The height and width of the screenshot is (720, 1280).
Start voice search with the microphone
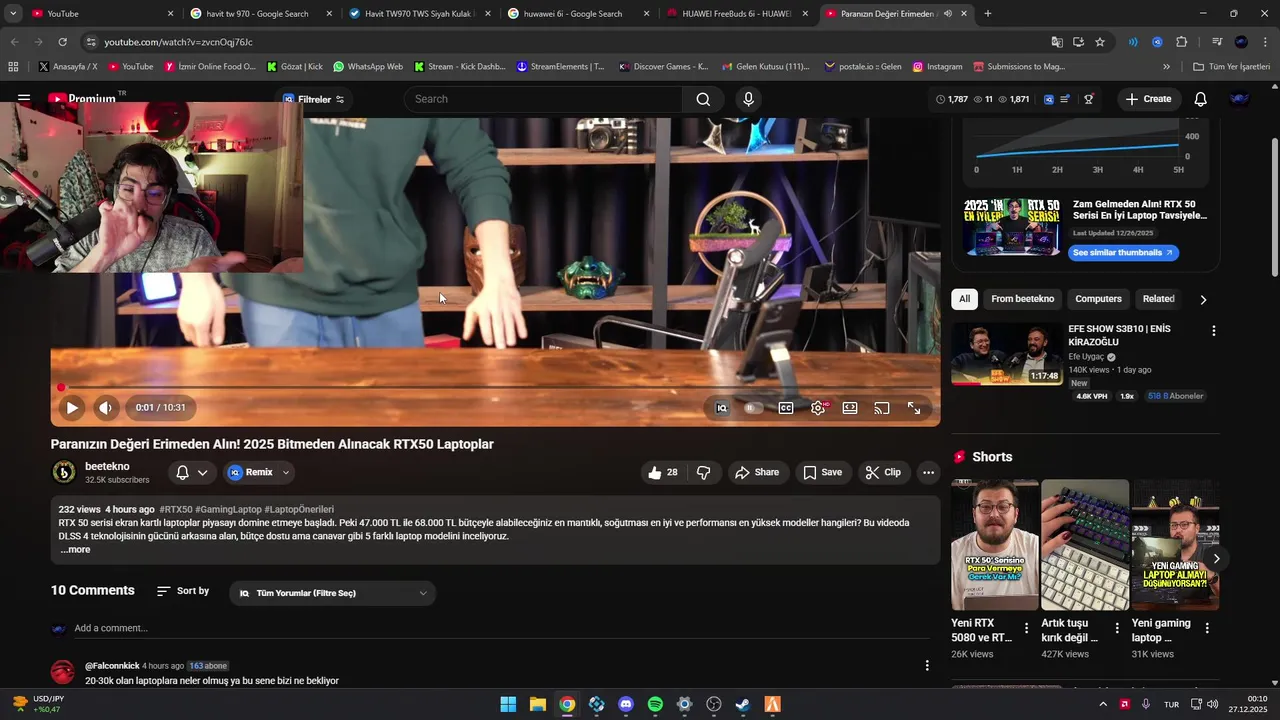point(748,99)
